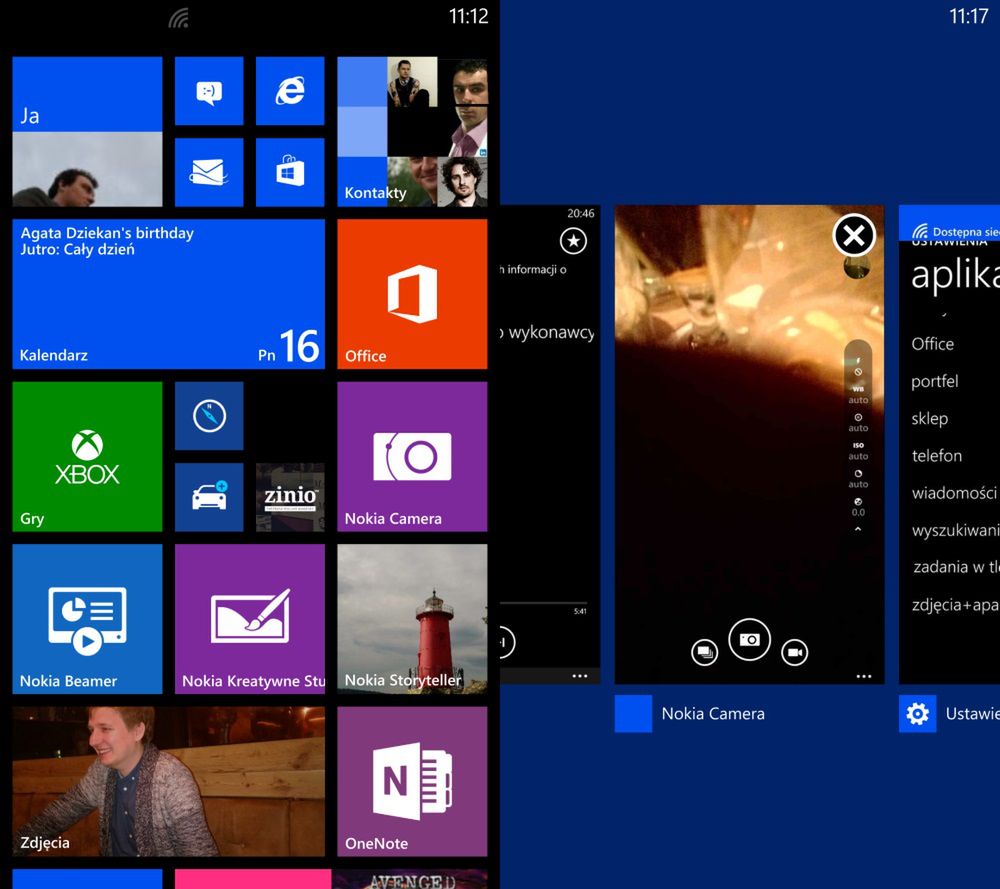Image resolution: width=1000 pixels, height=889 pixels.
Task: Collapse the camera settings strip via chevron
Action: (857, 528)
